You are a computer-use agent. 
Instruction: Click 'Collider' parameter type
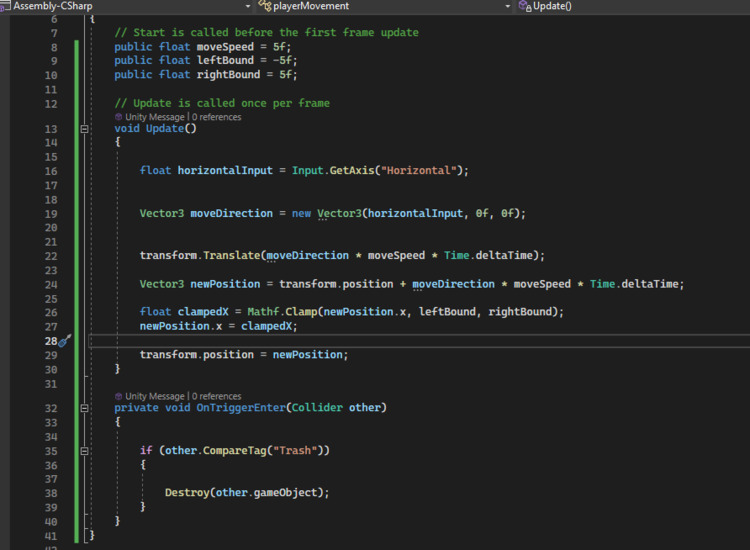pyautogui.click(x=317, y=408)
